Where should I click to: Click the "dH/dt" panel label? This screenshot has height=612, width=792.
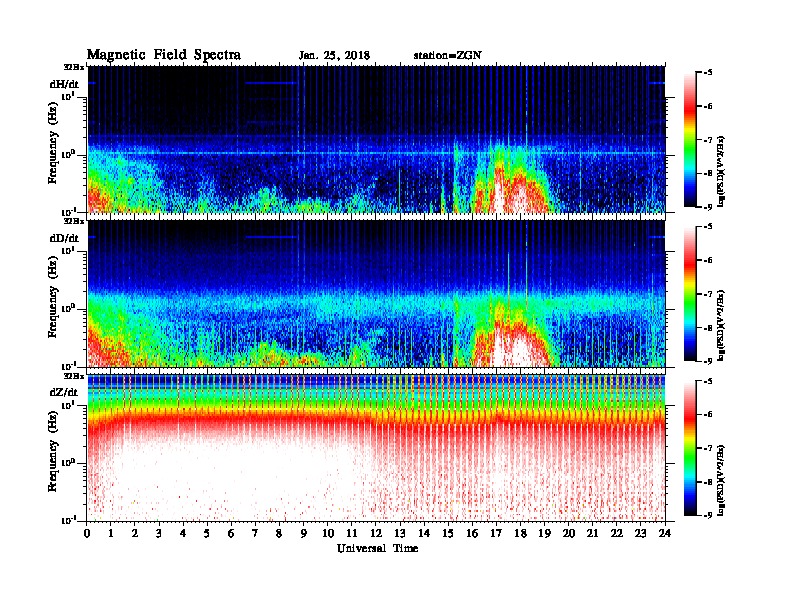tap(64, 84)
